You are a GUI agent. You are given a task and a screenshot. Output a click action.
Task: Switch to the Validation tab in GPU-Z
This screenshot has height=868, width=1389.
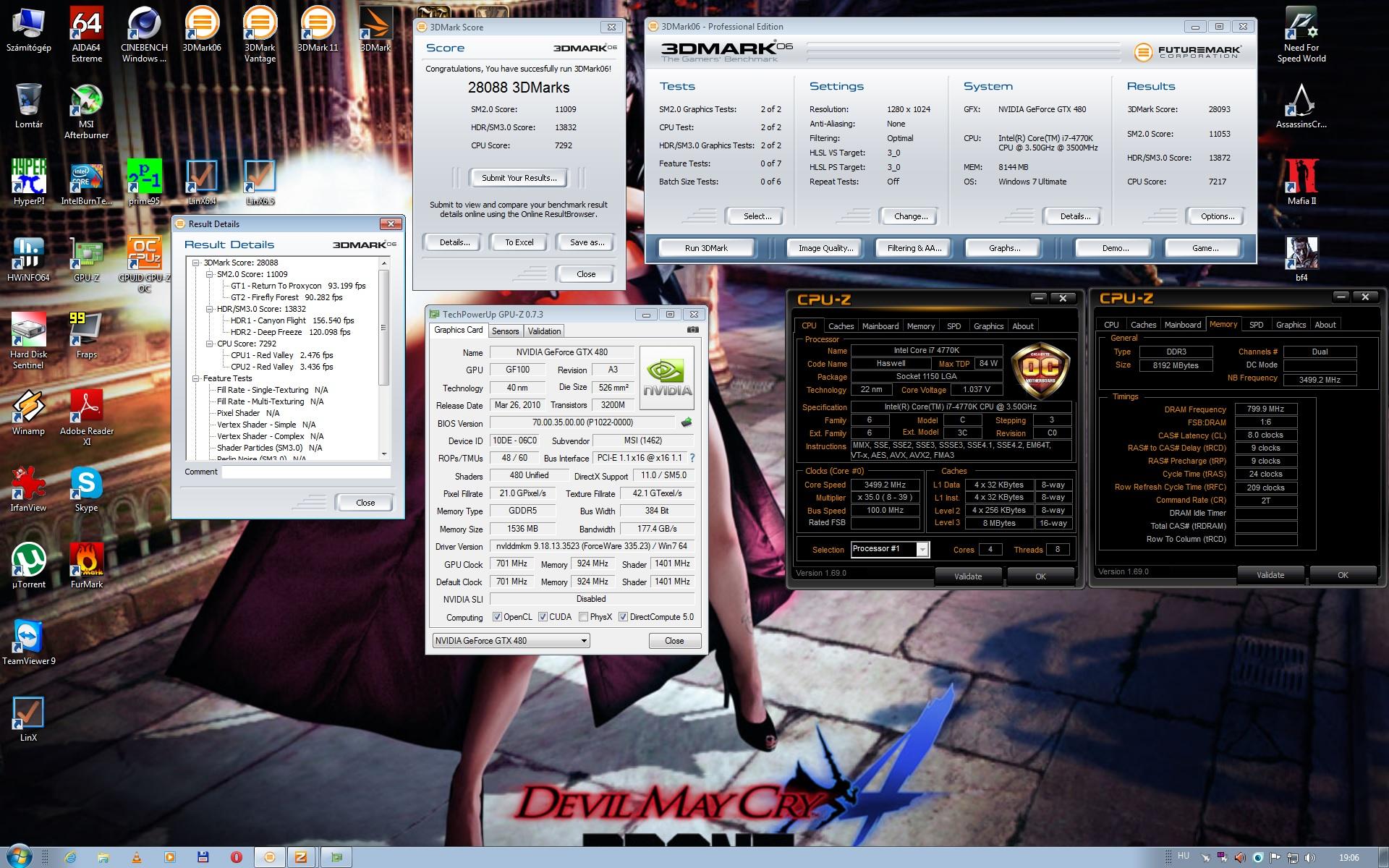544,331
